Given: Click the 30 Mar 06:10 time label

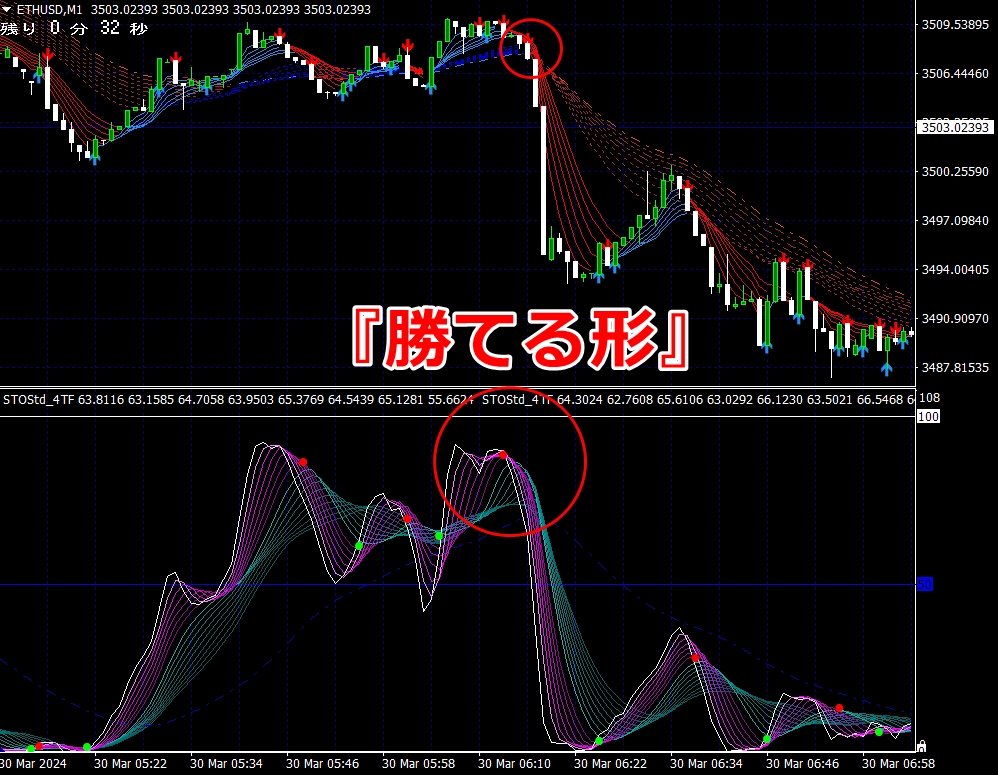Looking at the screenshot, I should point(514,764).
